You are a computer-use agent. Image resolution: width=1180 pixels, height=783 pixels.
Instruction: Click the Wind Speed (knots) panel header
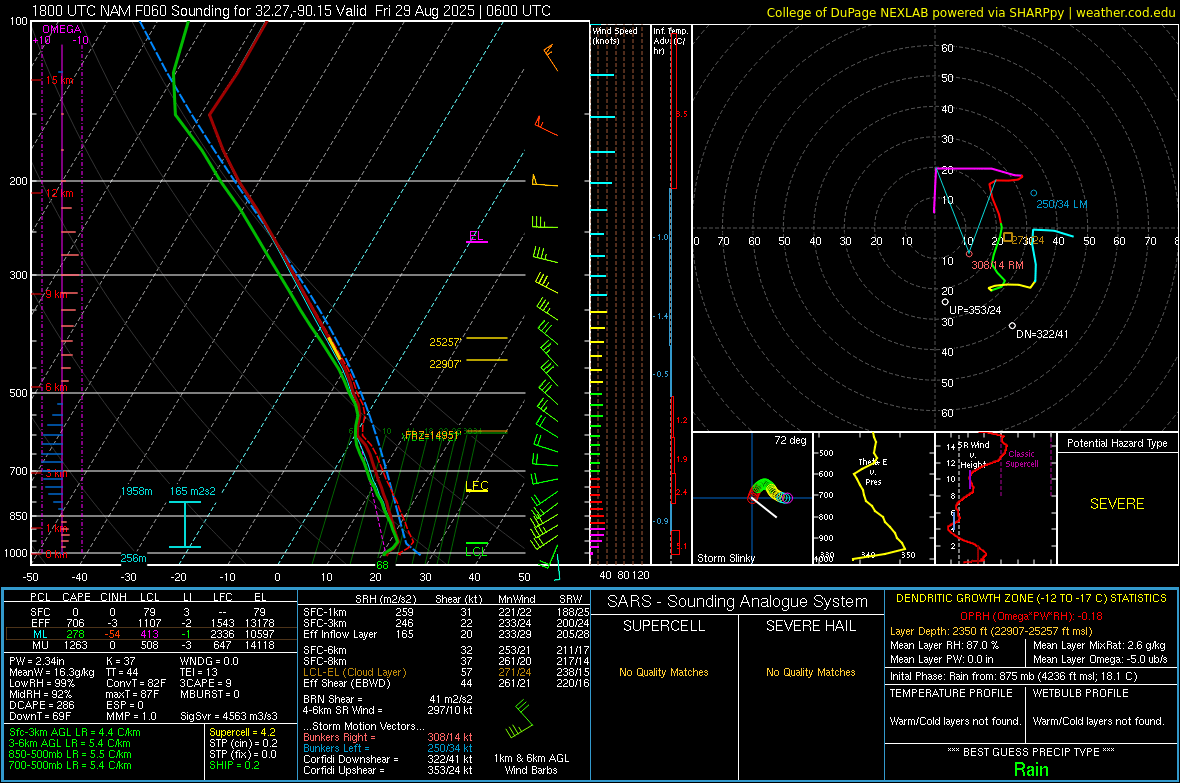(615, 35)
